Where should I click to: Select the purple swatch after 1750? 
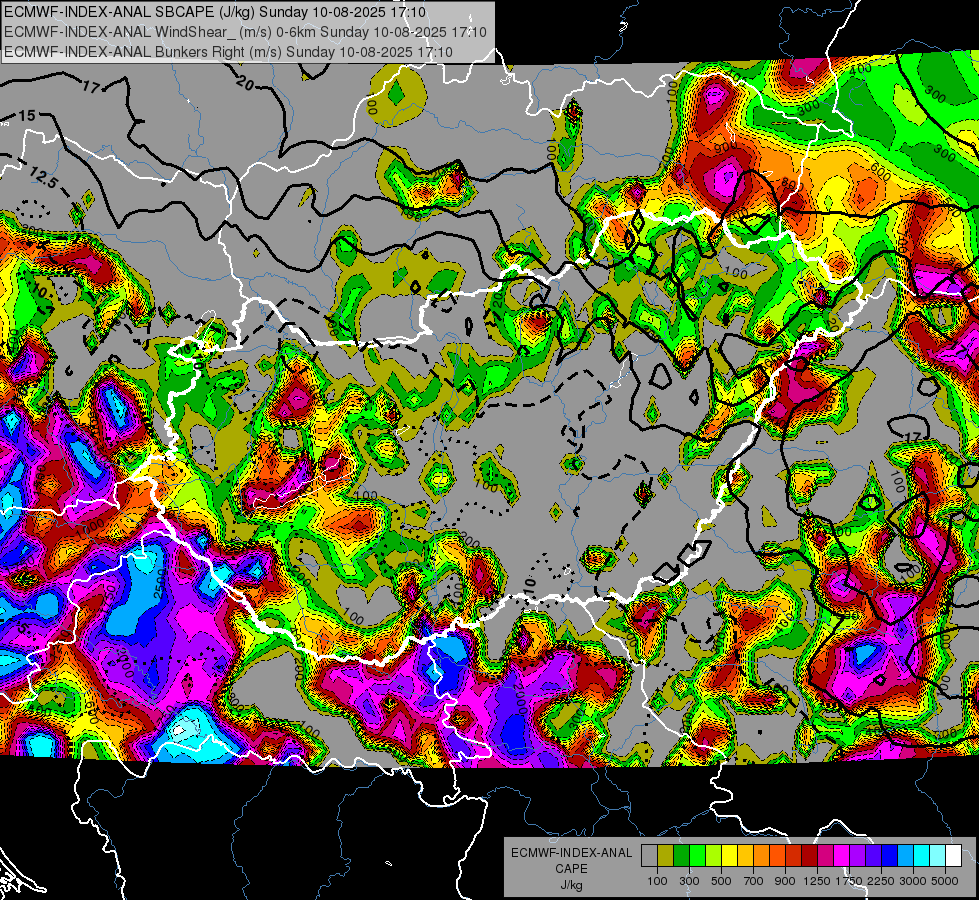pyautogui.click(x=858, y=856)
